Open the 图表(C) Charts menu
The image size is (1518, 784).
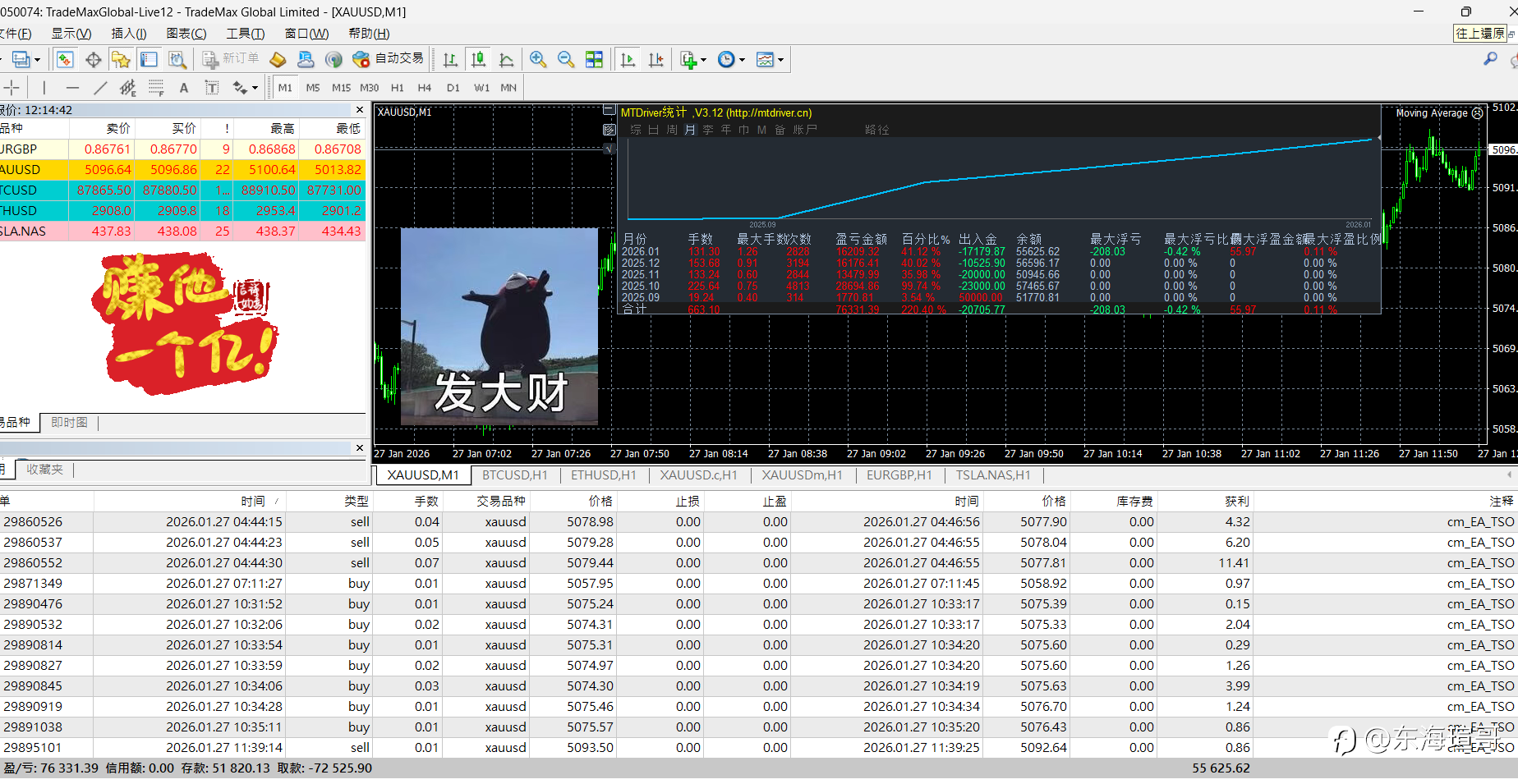click(x=186, y=34)
